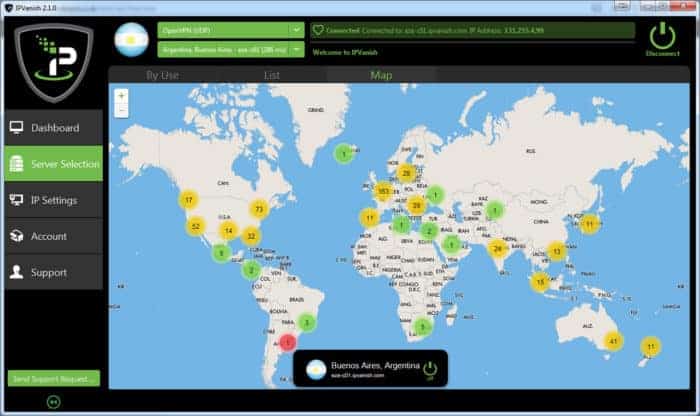The image size is (700, 416).
Task: Open IP Settings from the sidebar
Action: tap(54, 200)
